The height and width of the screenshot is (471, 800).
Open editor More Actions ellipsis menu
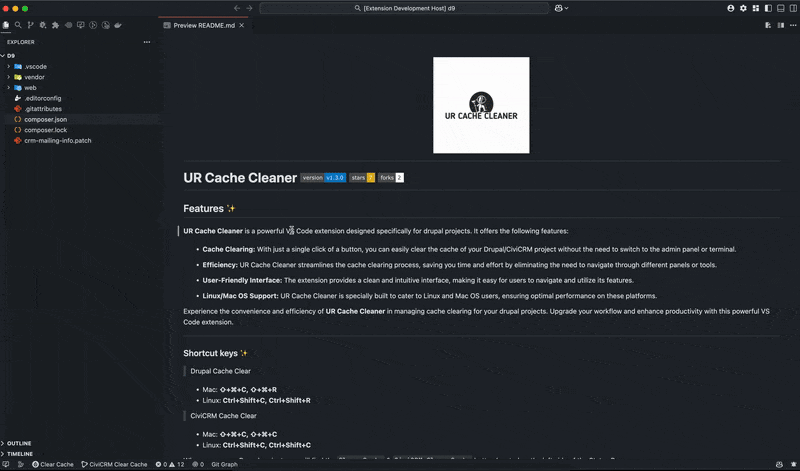[x=793, y=25]
